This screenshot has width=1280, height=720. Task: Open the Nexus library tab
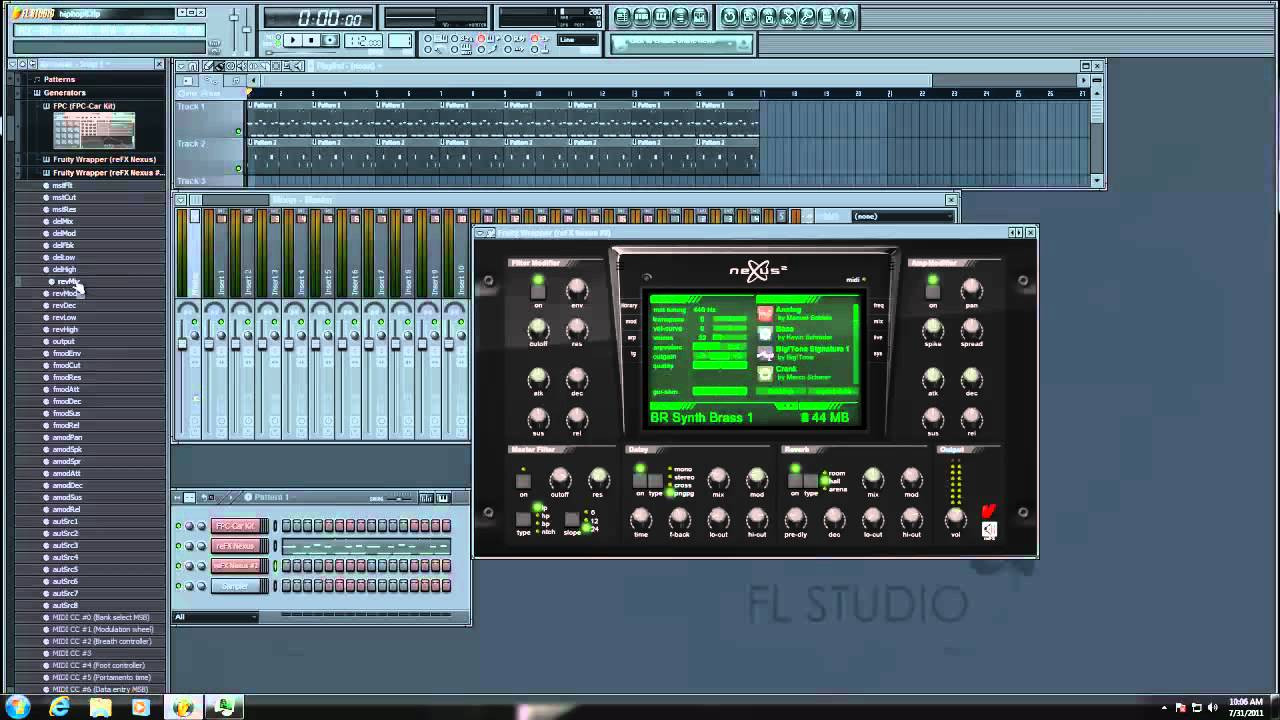tap(630, 305)
